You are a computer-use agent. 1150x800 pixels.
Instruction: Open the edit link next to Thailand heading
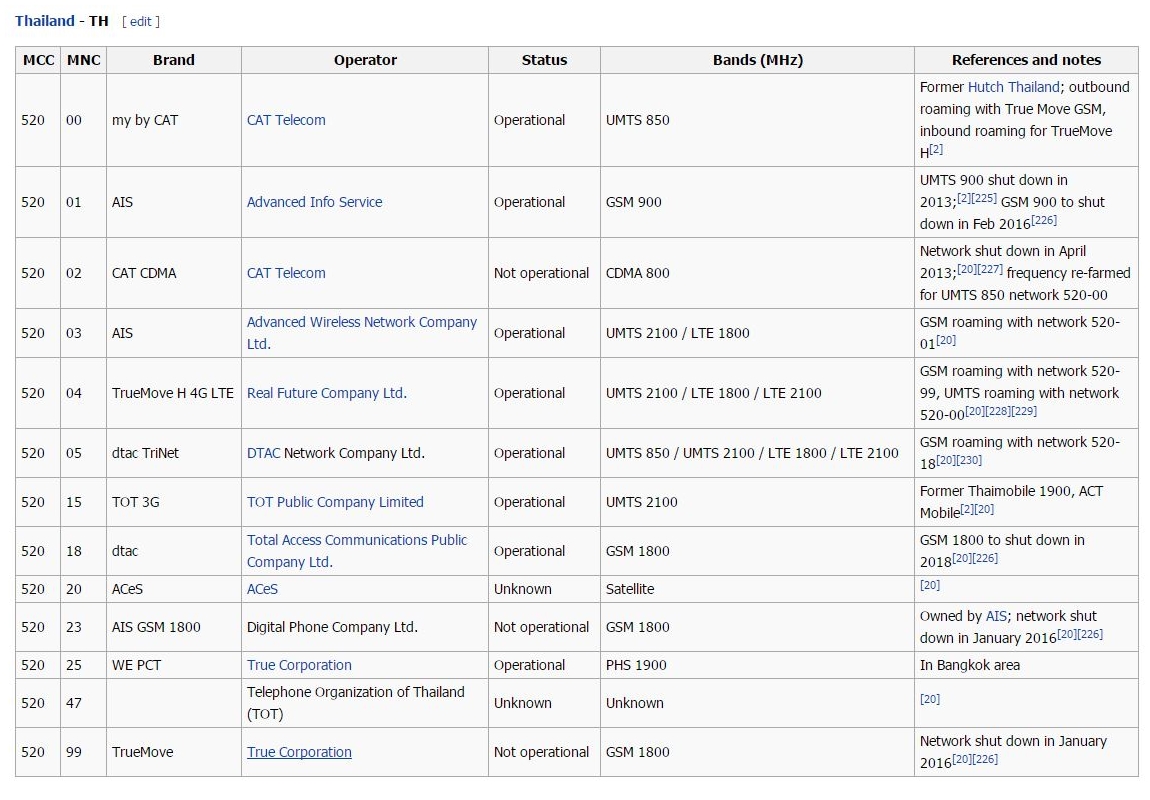coord(139,20)
